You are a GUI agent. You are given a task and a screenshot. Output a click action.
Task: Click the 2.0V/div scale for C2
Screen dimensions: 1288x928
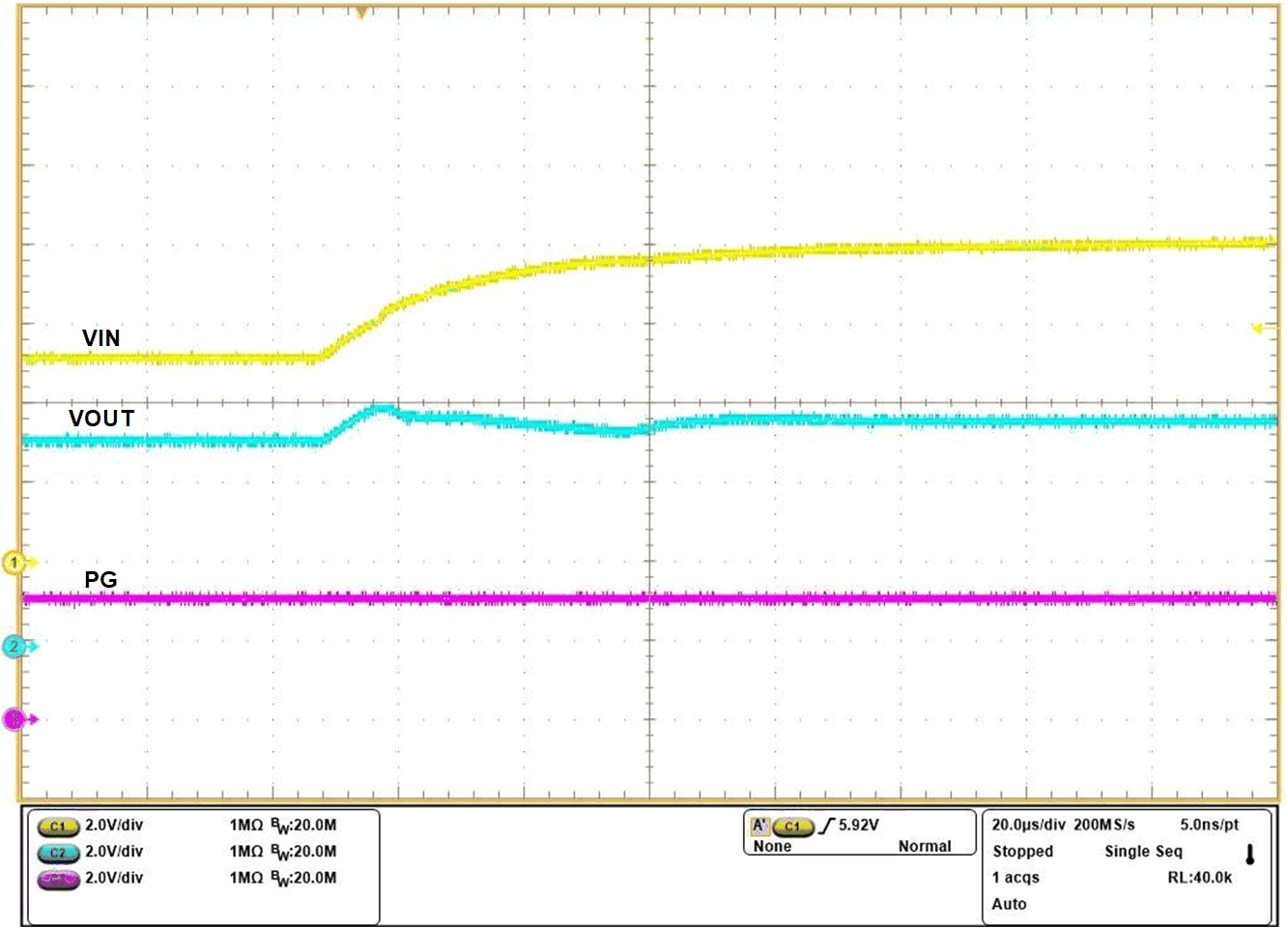pyautogui.click(x=113, y=853)
